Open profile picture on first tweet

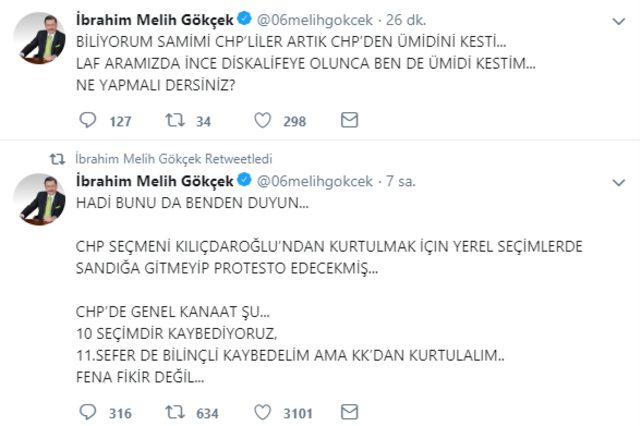point(39,38)
